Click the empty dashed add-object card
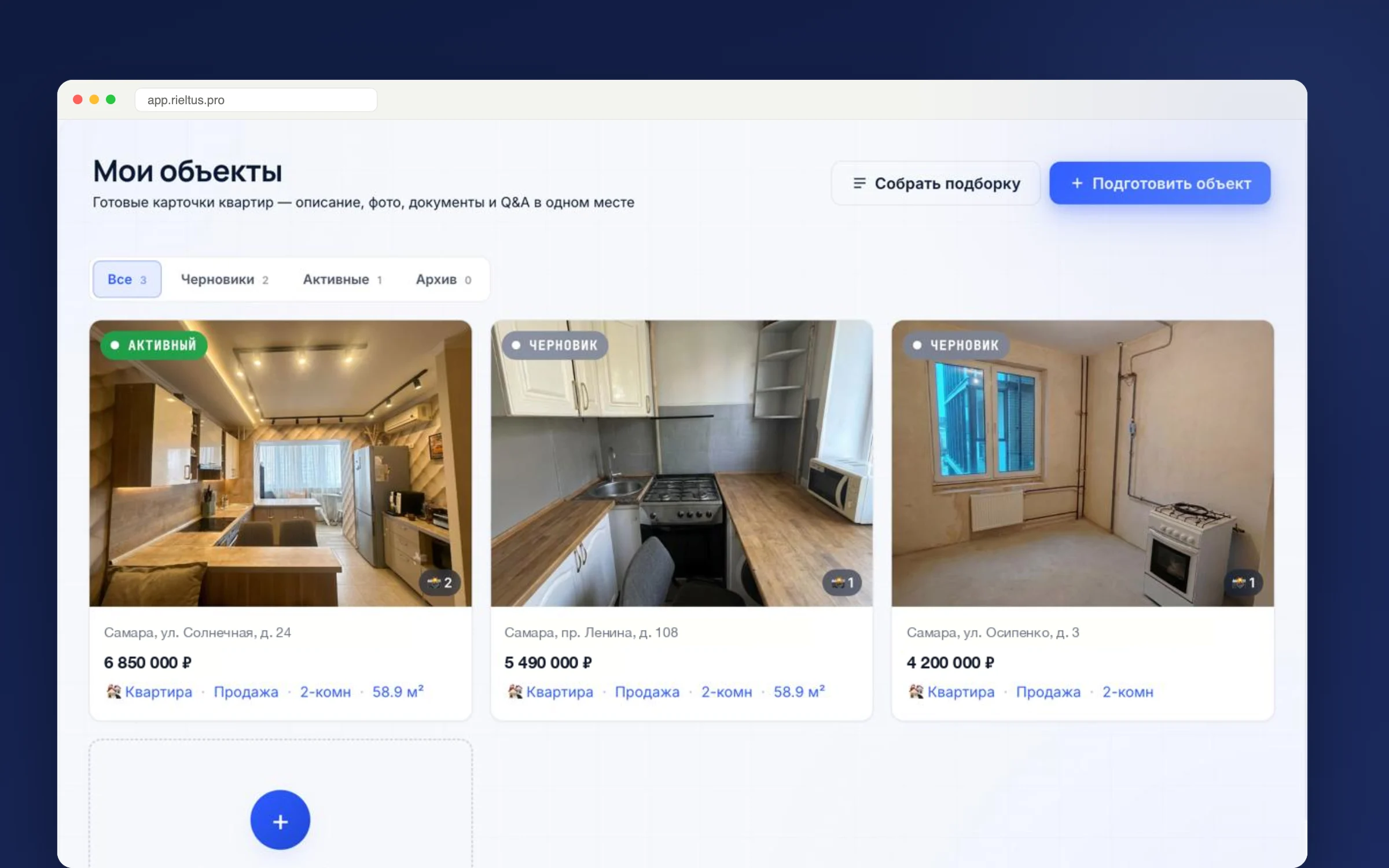 pos(281,803)
